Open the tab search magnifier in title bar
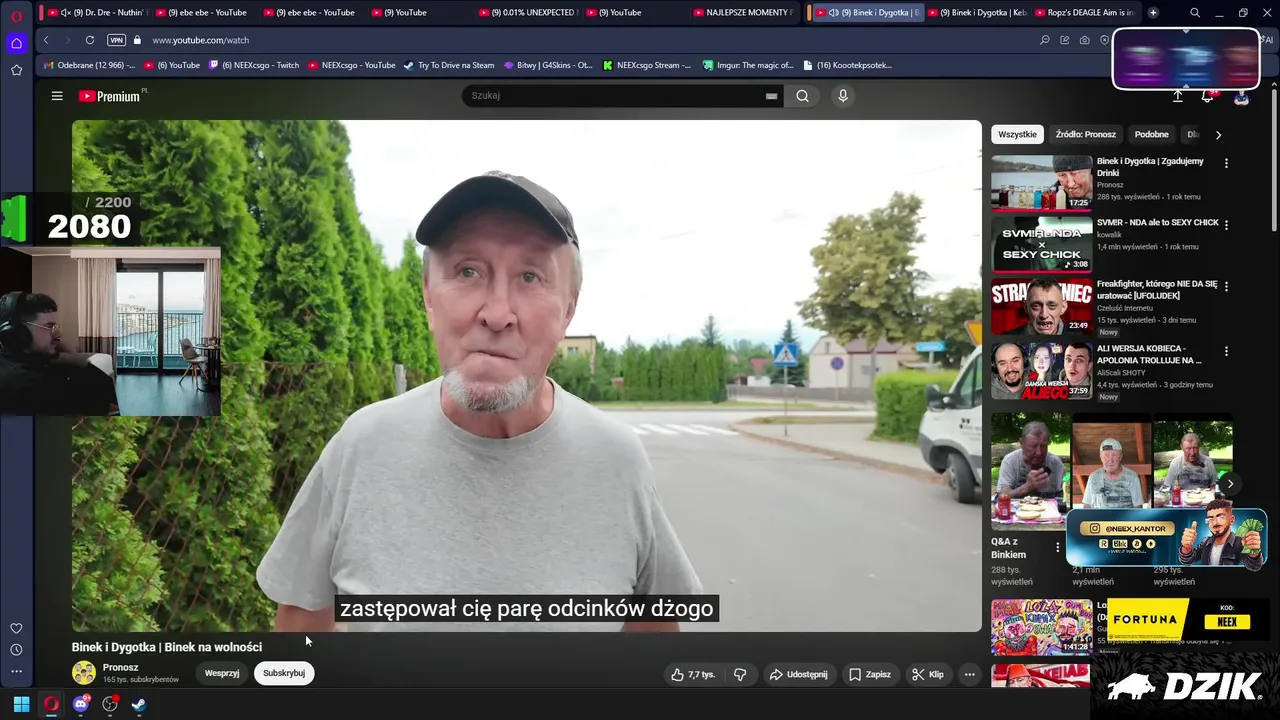The height and width of the screenshot is (720, 1280). coord(1195,13)
